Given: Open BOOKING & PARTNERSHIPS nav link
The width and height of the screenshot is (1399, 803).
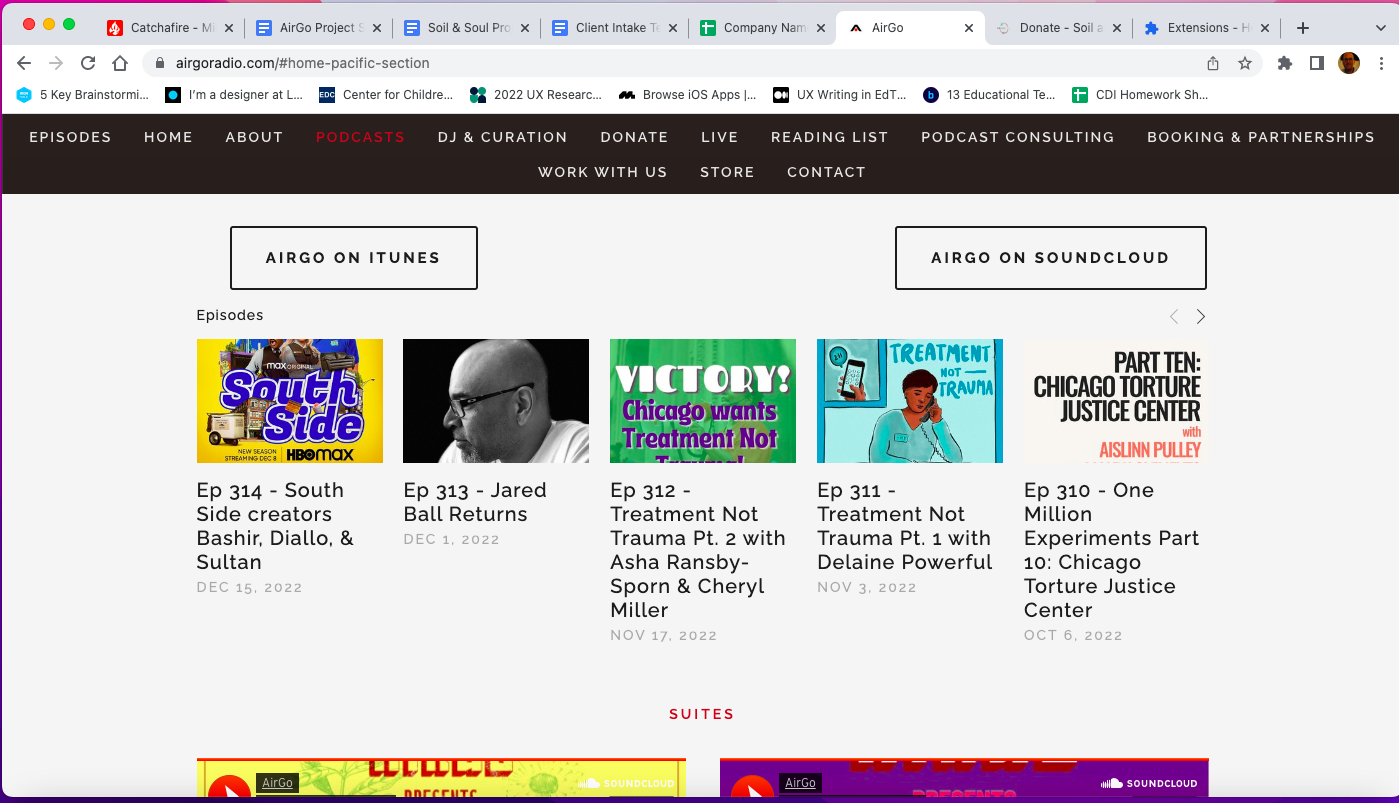Looking at the screenshot, I should pos(1260,137).
